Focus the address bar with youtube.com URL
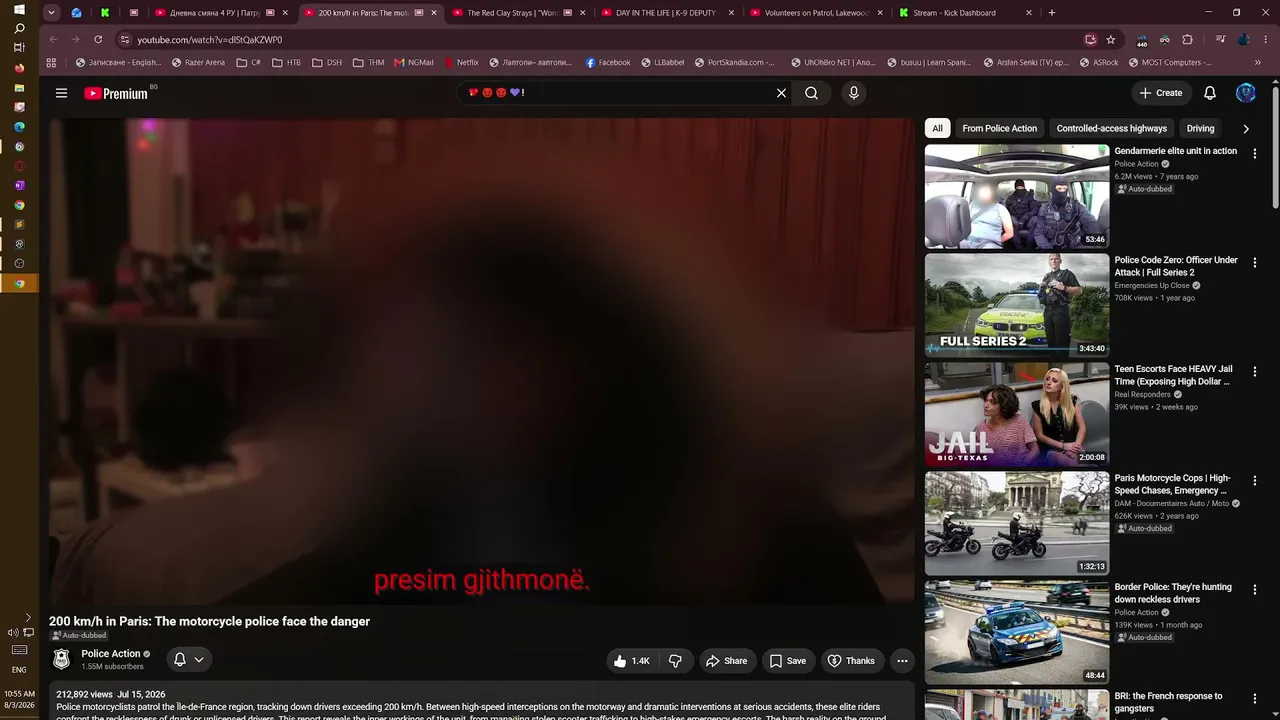1280x720 pixels. (x=600, y=39)
